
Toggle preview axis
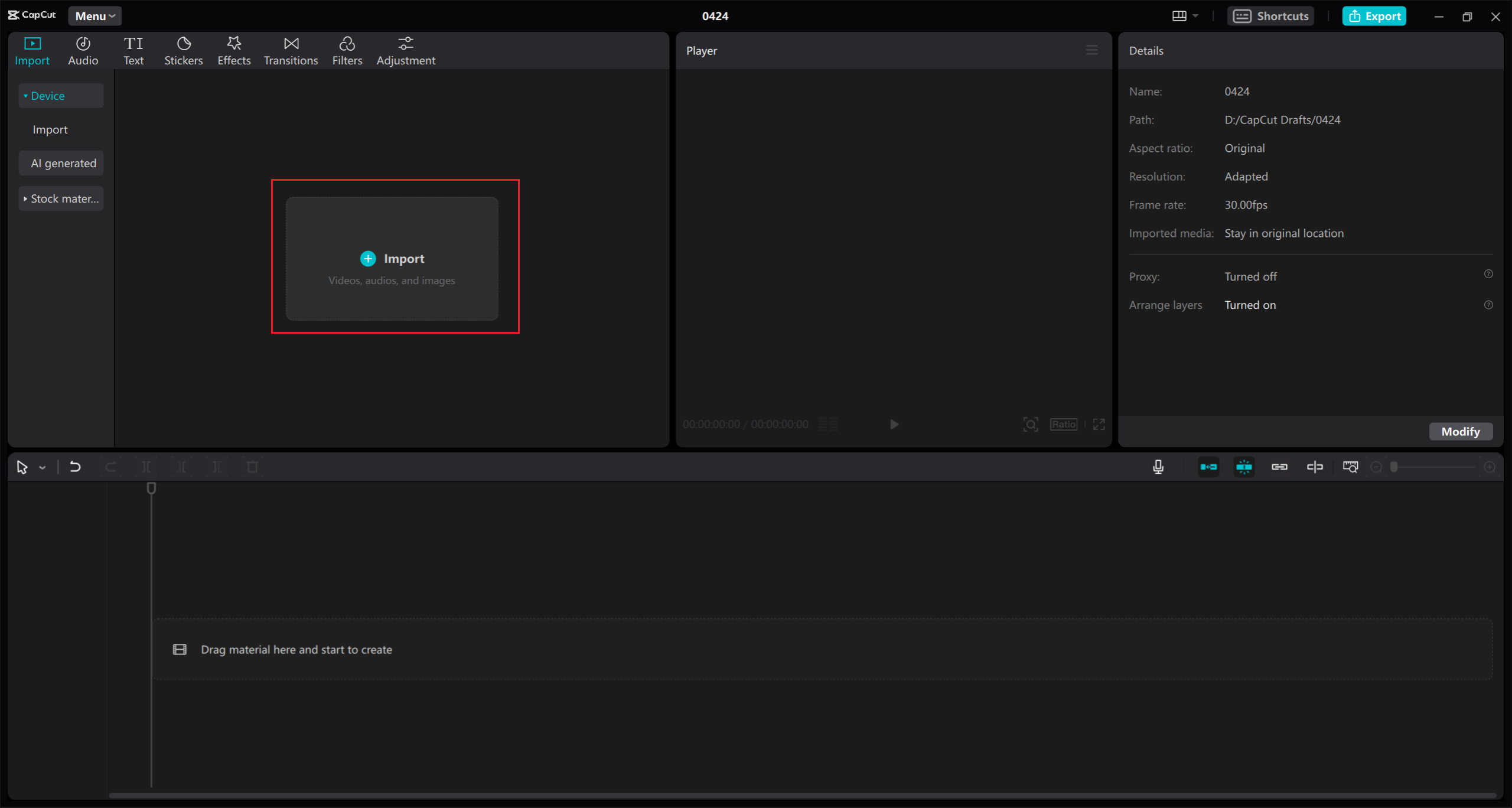pyautogui.click(x=1315, y=467)
